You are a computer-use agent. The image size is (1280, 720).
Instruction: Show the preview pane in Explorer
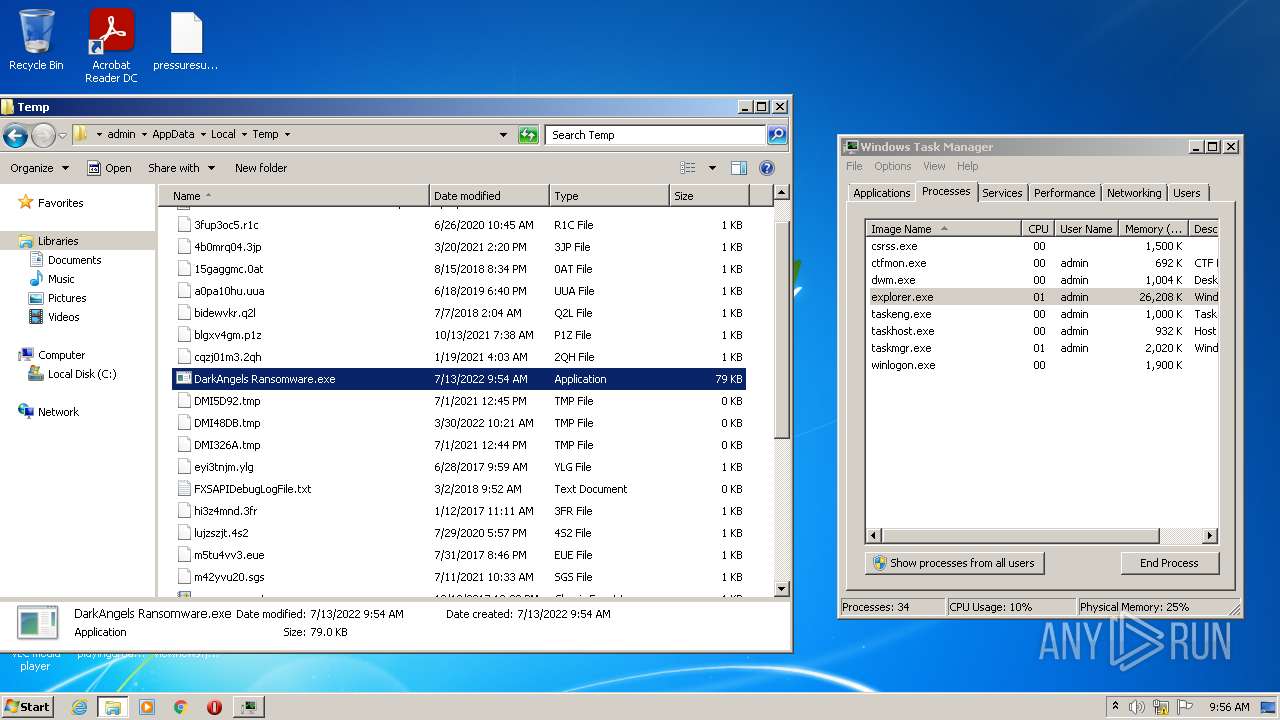[x=739, y=168]
